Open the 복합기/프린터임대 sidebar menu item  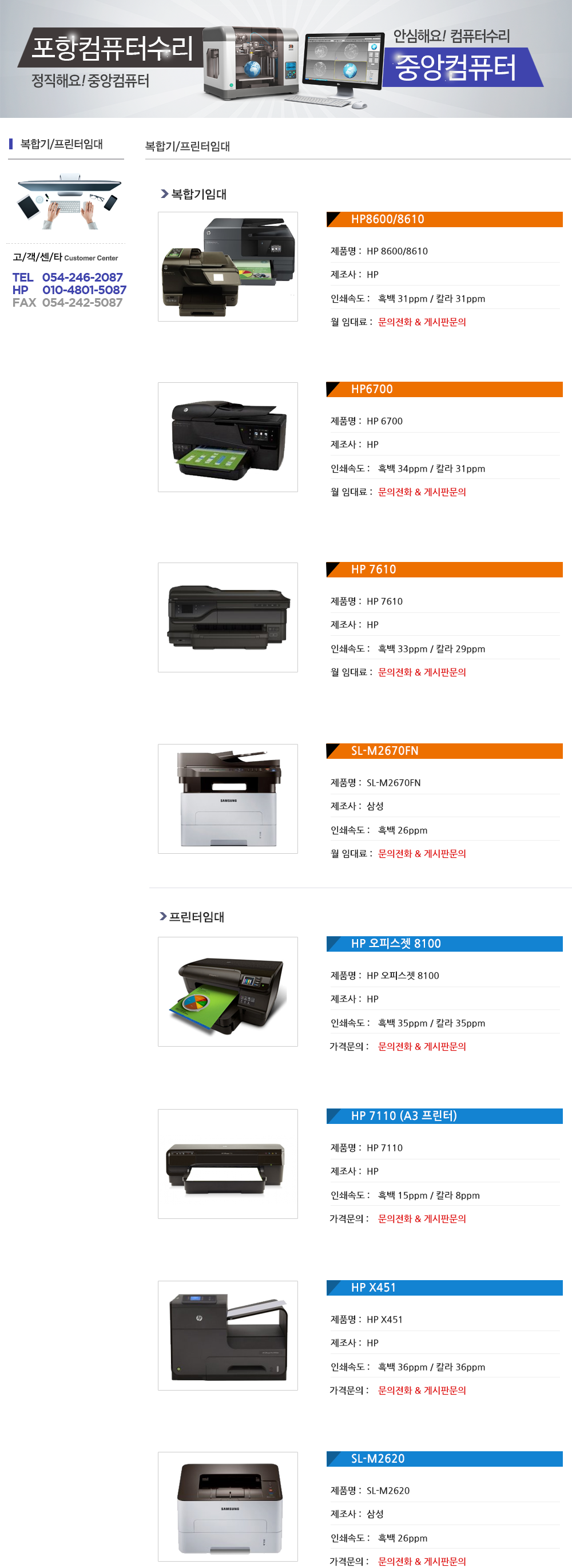(61, 144)
